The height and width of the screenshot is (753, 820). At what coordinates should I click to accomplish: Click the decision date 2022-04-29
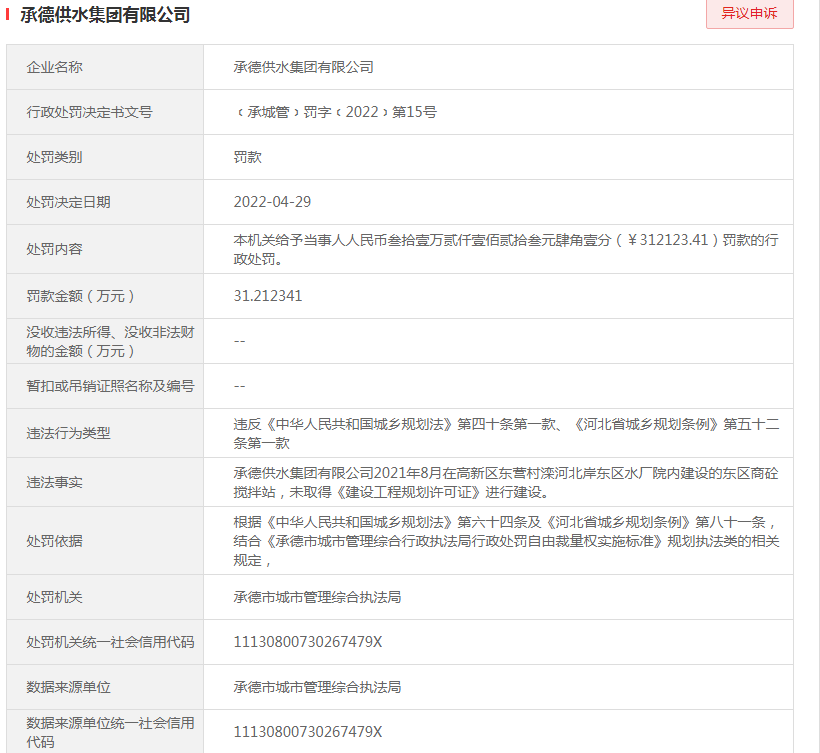coord(272,202)
